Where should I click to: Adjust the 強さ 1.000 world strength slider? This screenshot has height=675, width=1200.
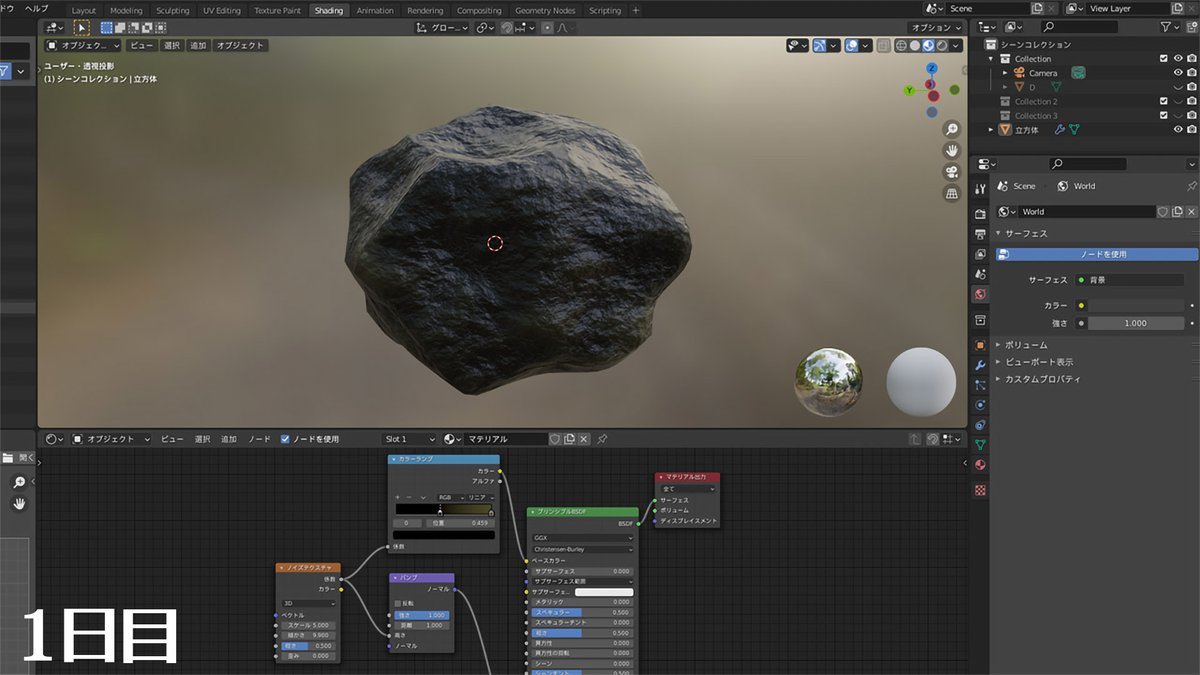click(x=1135, y=323)
